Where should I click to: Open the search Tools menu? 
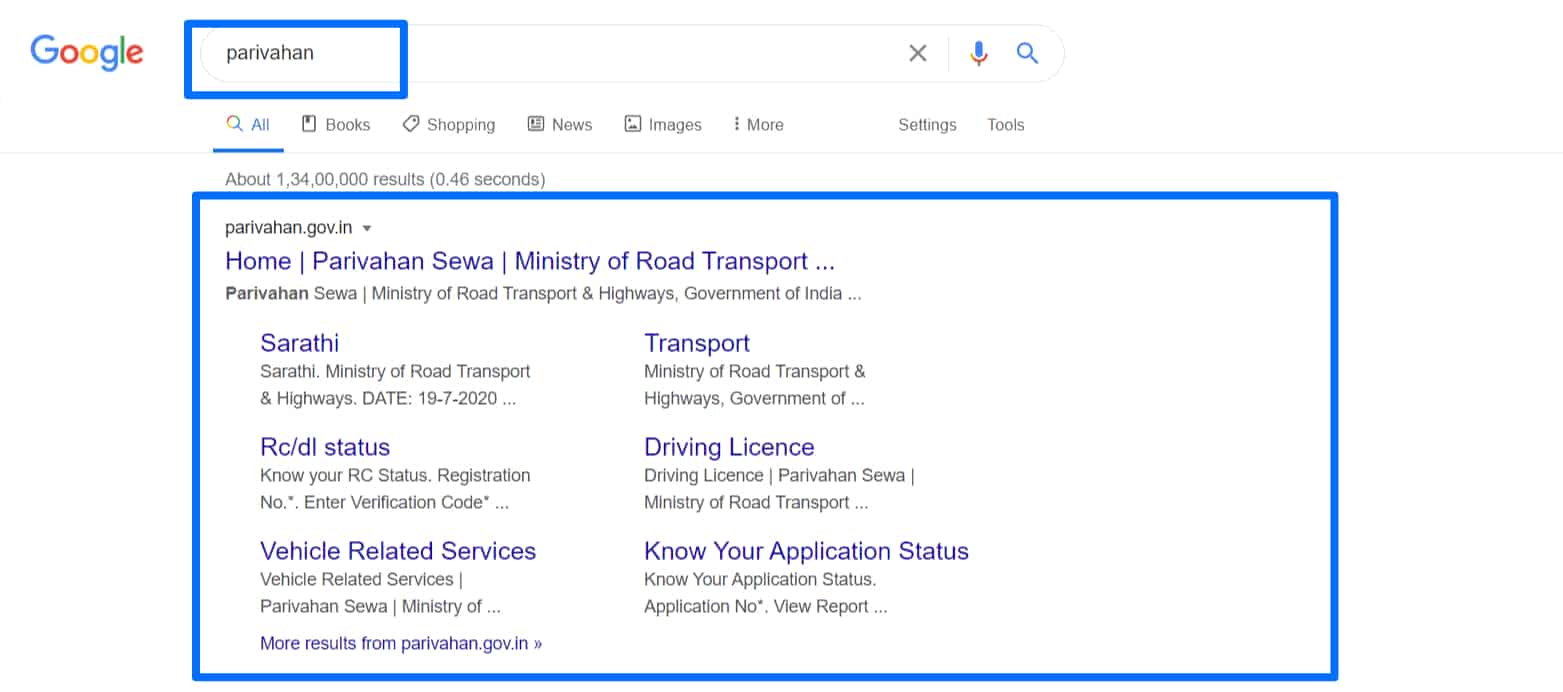click(1005, 125)
